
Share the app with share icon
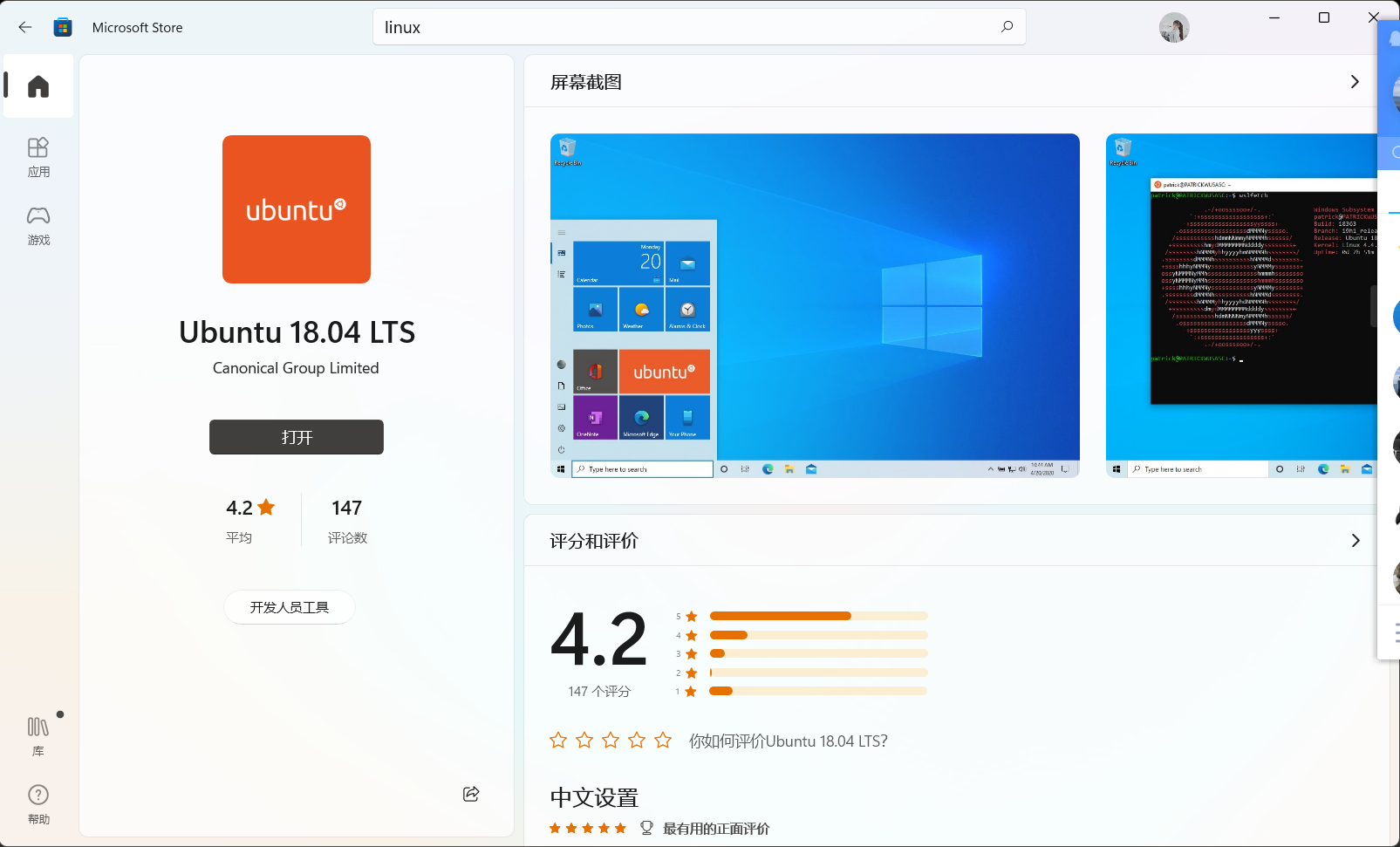[x=471, y=794]
